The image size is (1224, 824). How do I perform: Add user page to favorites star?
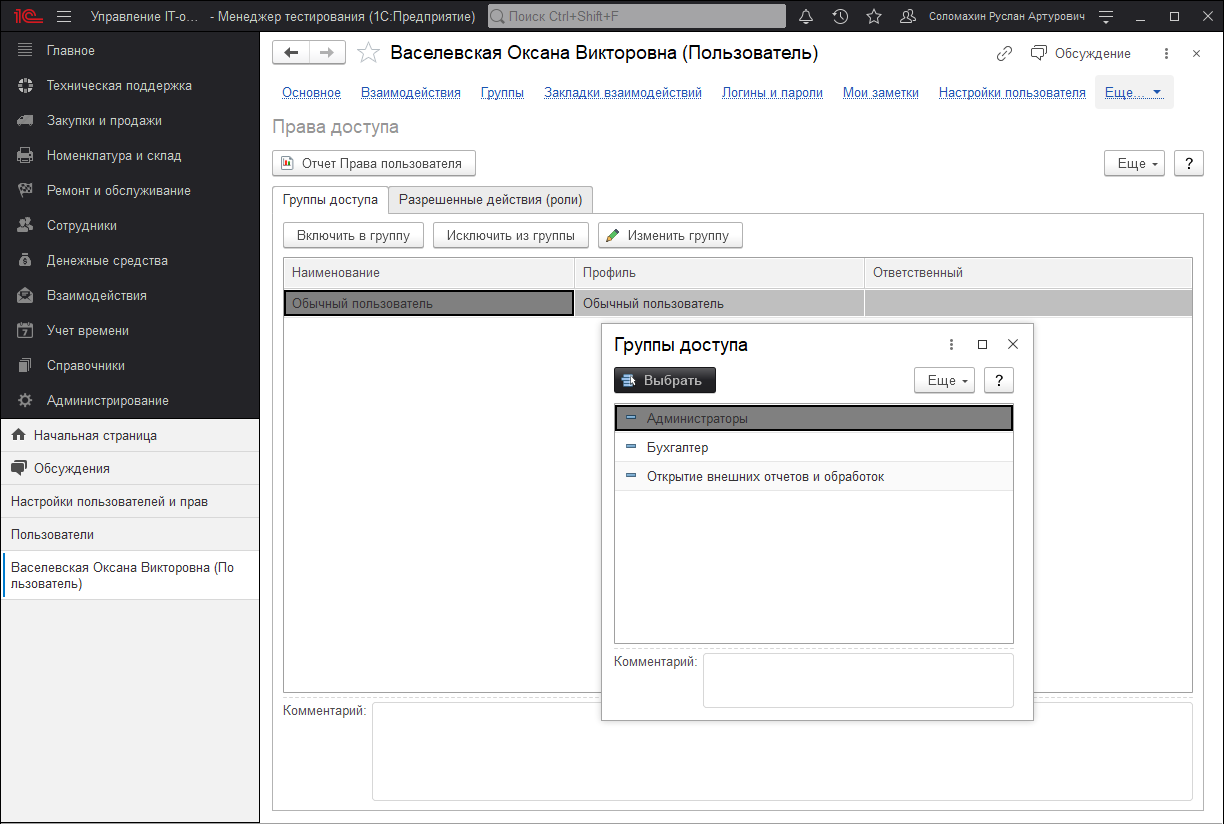[x=369, y=53]
